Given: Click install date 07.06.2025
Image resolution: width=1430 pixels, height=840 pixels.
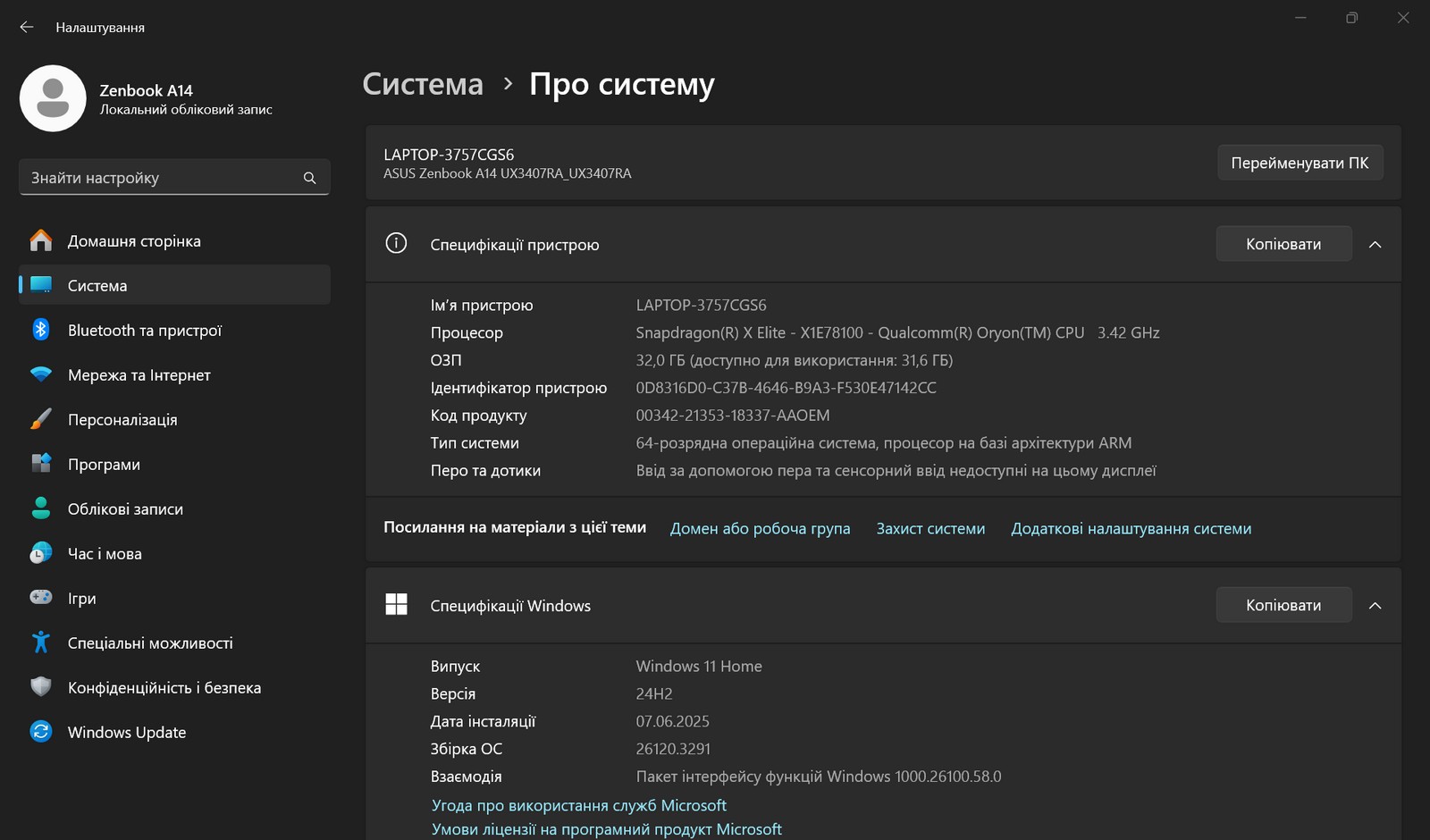Looking at the screenshot, I should 673,721.
